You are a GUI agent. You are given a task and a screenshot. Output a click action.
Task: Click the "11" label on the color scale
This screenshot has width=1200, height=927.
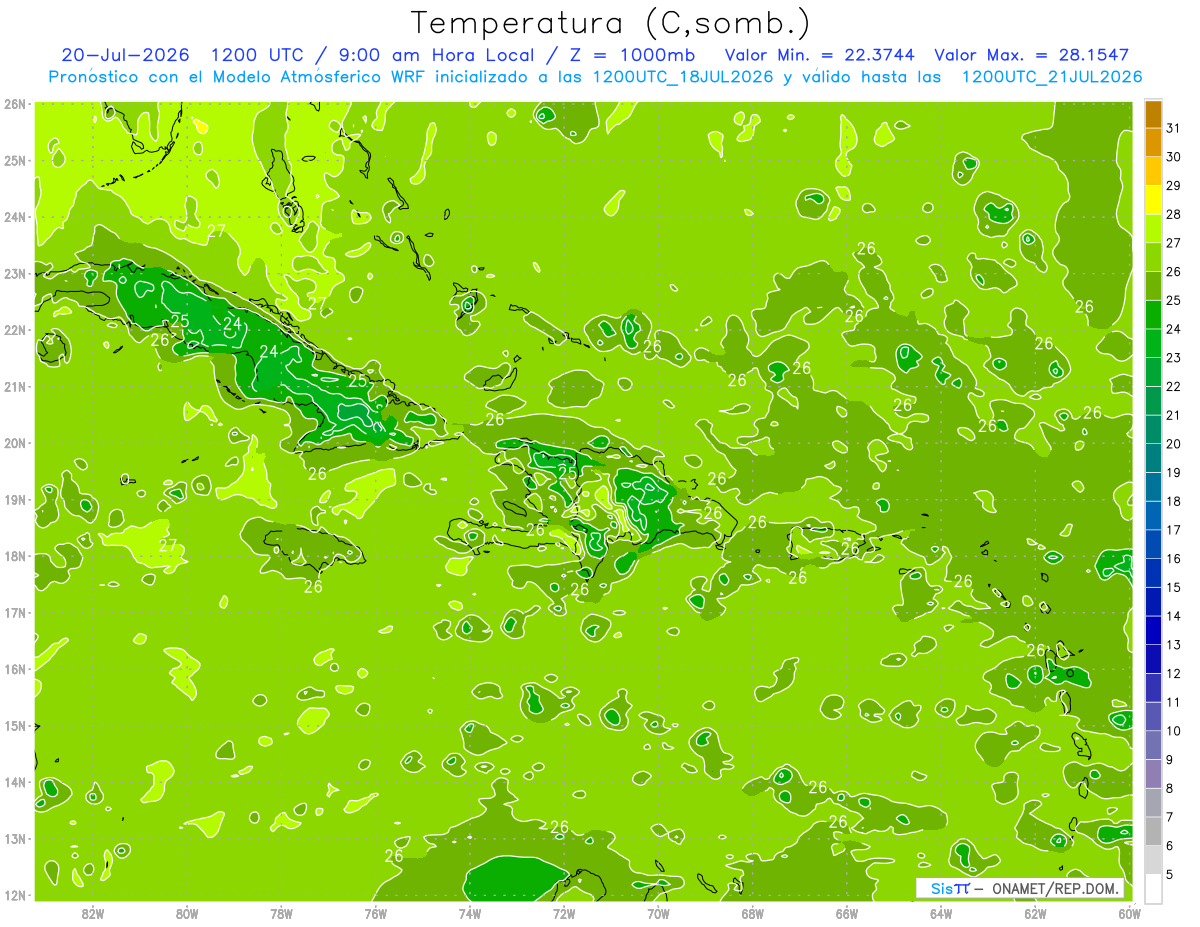tap(1173, 702)
